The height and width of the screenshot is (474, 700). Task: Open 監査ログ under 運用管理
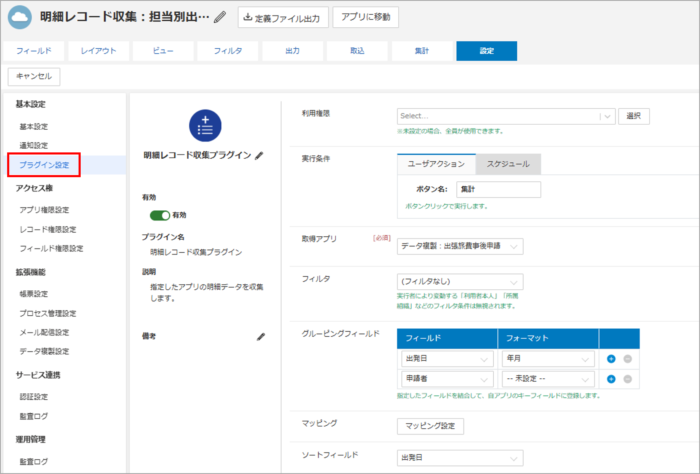click(x=33, y=462)
